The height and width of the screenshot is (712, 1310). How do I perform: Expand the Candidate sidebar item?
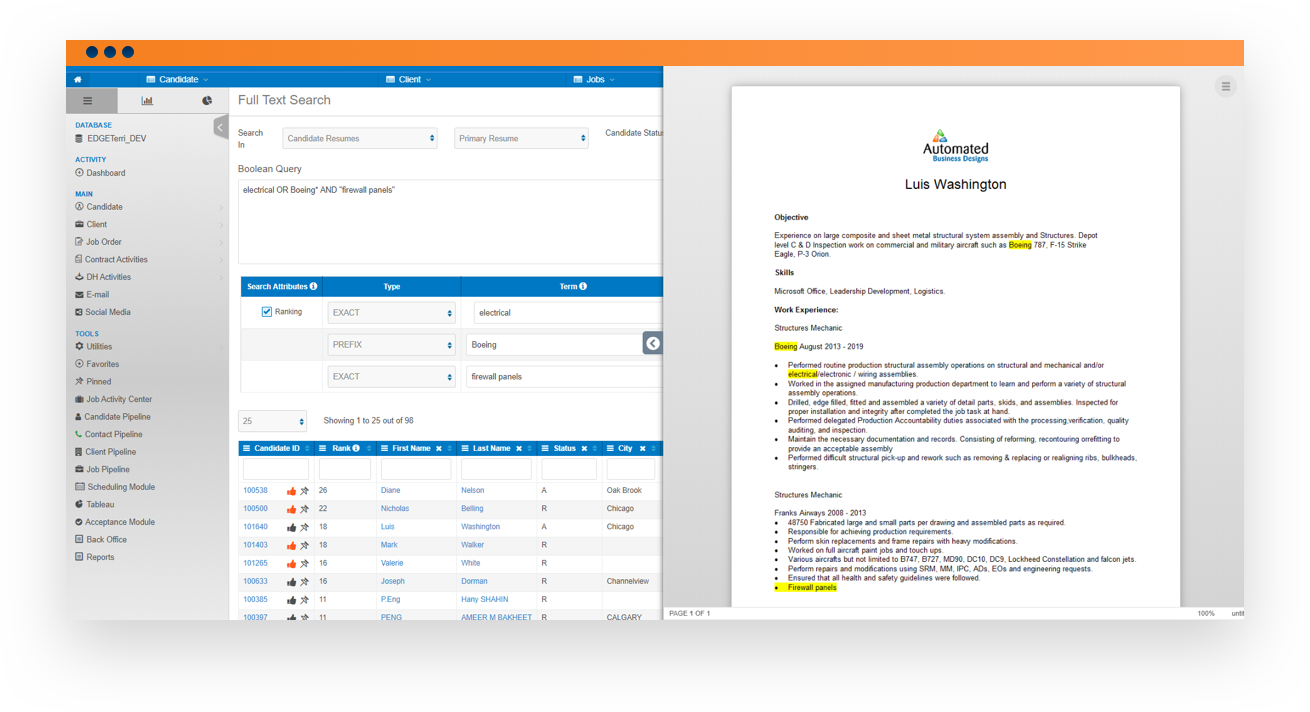point(148,207)
